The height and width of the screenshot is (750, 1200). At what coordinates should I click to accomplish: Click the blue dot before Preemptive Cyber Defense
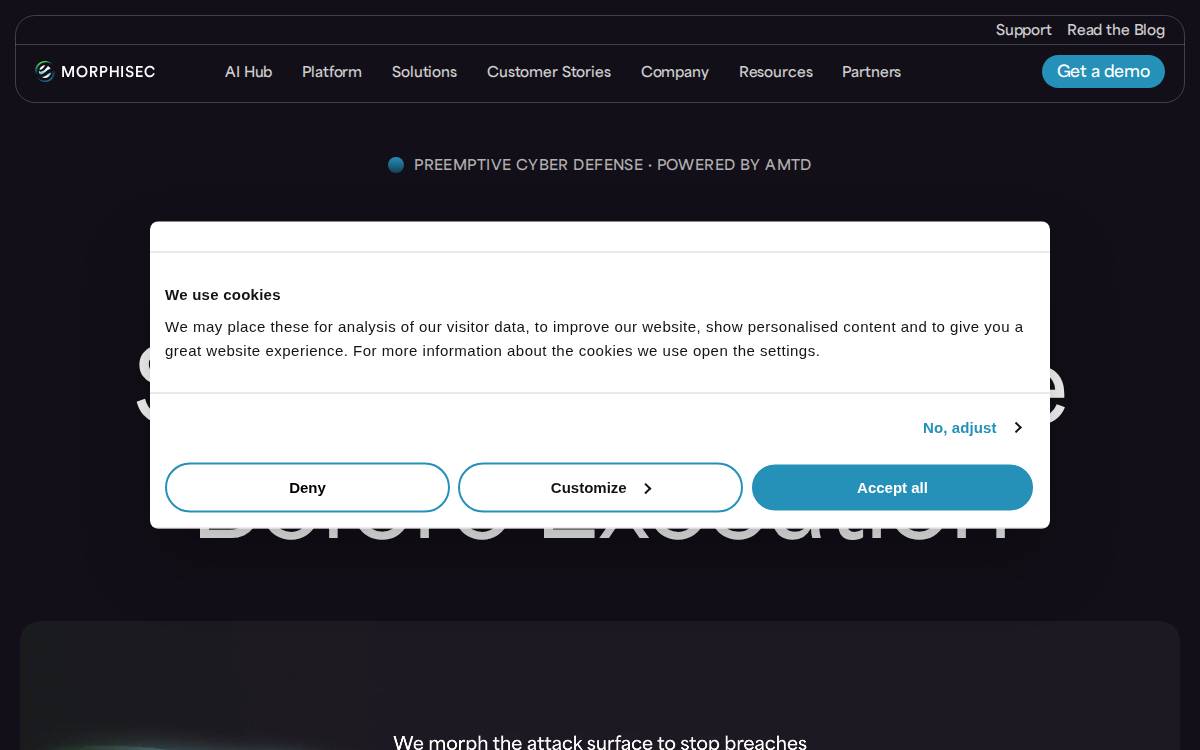point(396,165)
